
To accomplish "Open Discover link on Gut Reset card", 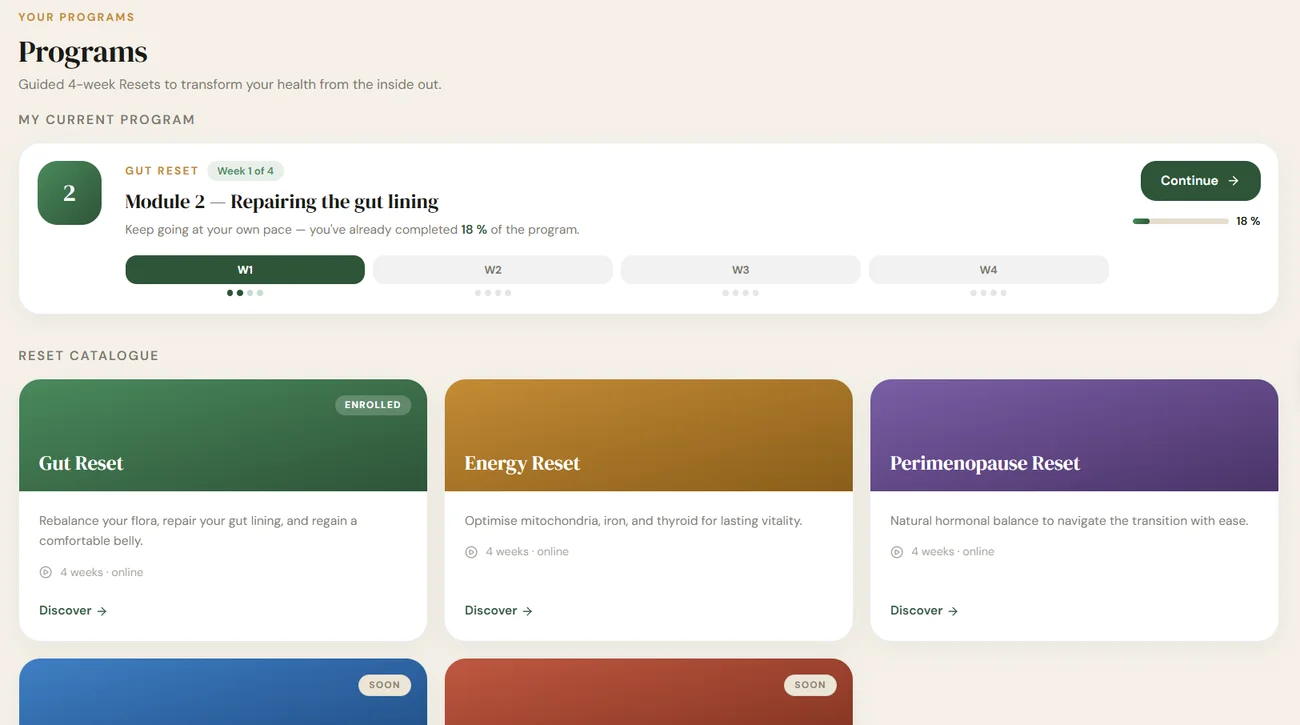I will click(x=73, y=610).
